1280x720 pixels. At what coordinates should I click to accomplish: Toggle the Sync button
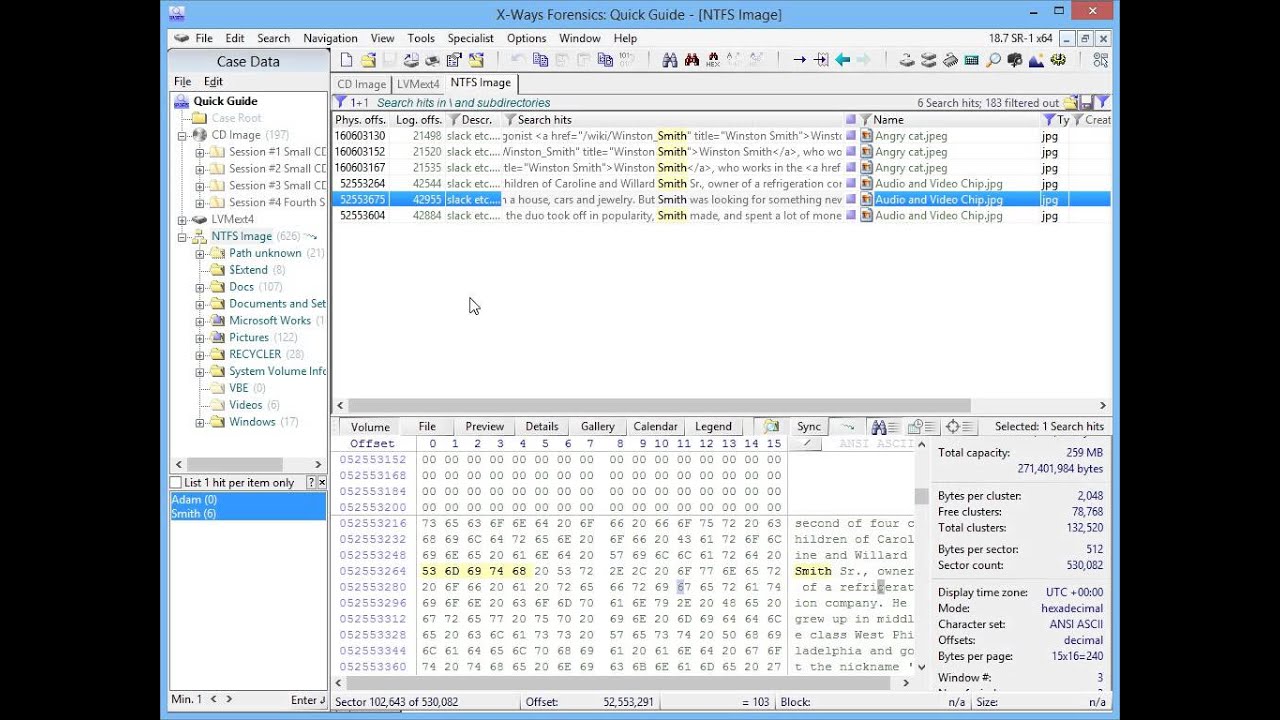(x=809, y=426)
